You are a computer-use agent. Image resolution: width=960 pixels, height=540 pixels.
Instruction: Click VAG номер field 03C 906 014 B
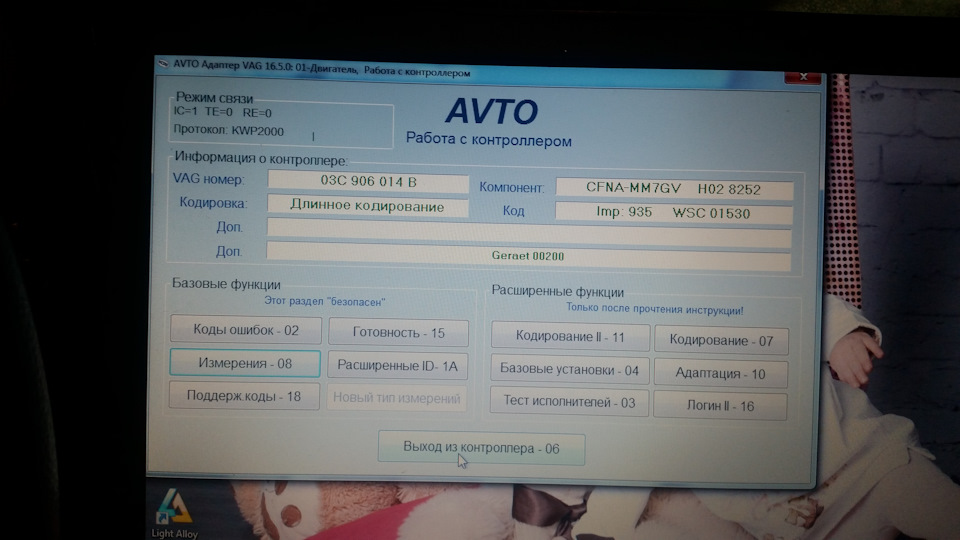(x=368, y=181)
